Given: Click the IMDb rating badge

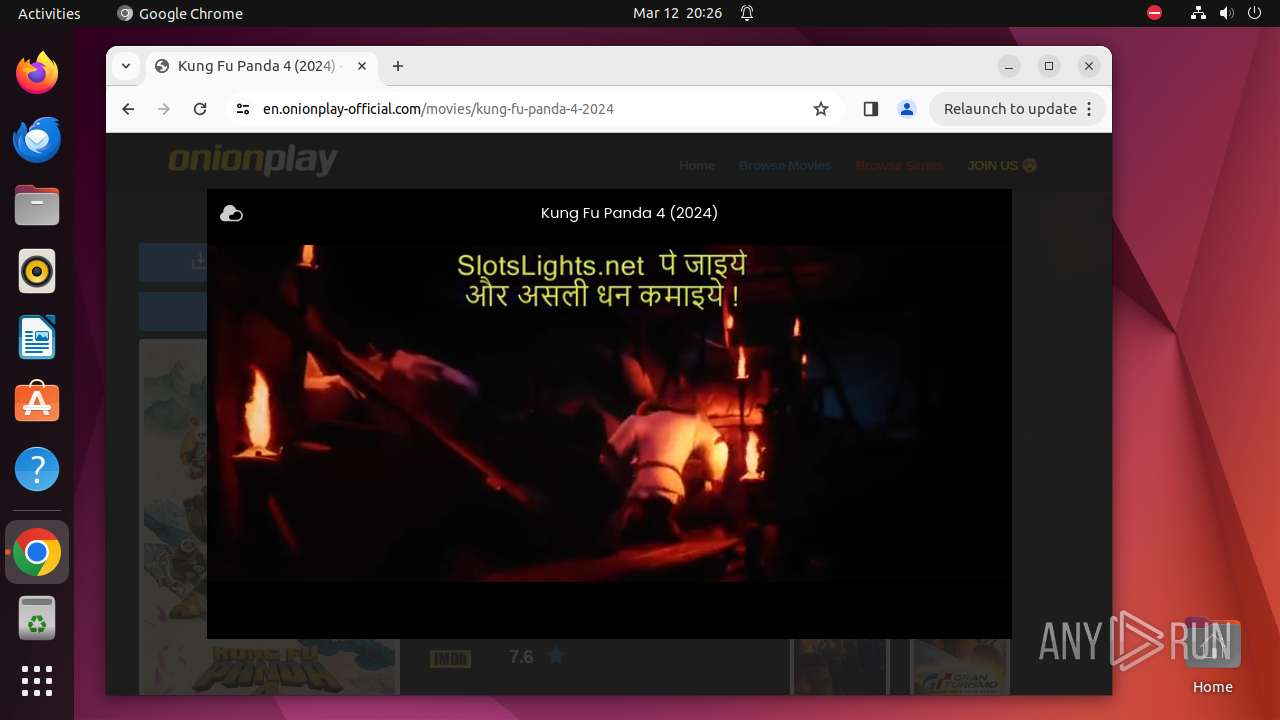Looking at the screenshot, I should click(450, 658).
